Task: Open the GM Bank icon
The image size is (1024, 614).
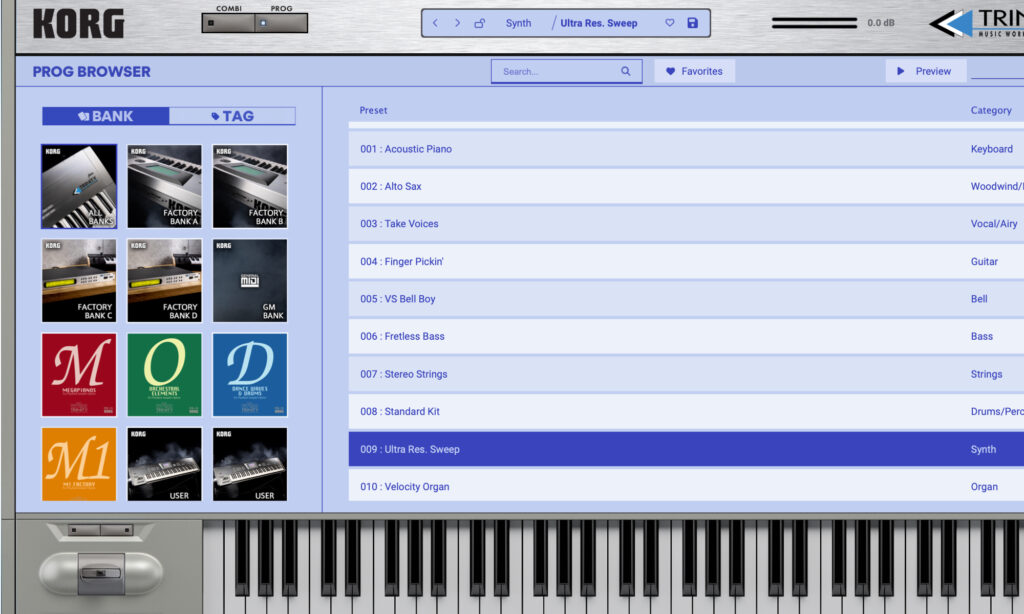Action: 248,281
